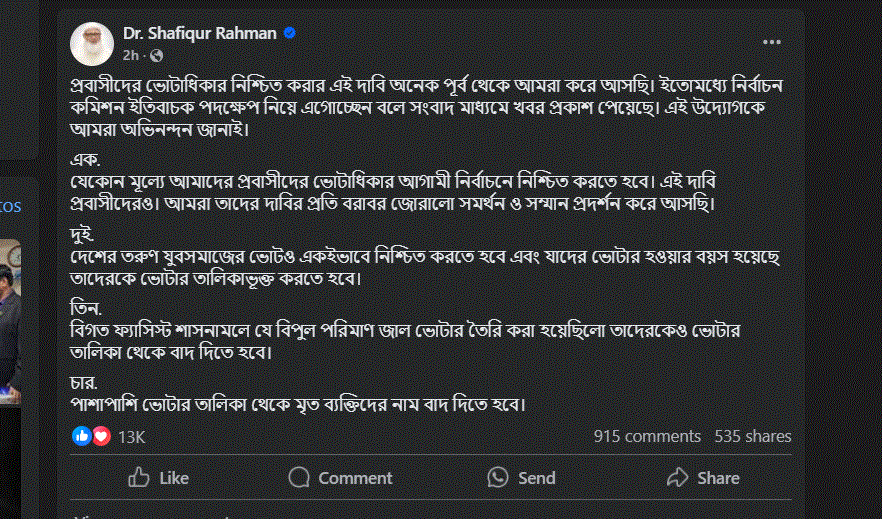Click the 'এক.' heading in the post
The height and width of the screenshot is (519, 882).
coord(84,160)
